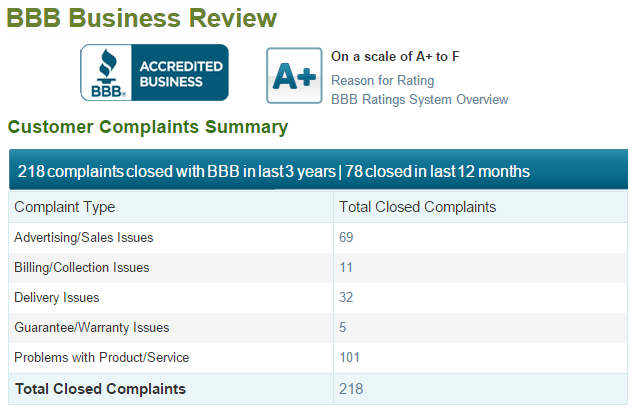Click the A+ rating badge

(x=294, y=76)
